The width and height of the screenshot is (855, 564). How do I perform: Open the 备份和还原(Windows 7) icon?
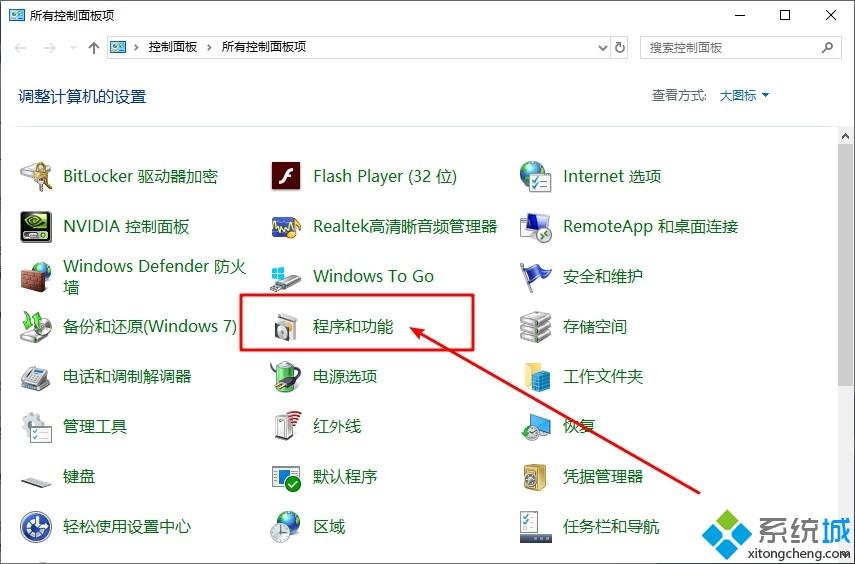[36, 327]
